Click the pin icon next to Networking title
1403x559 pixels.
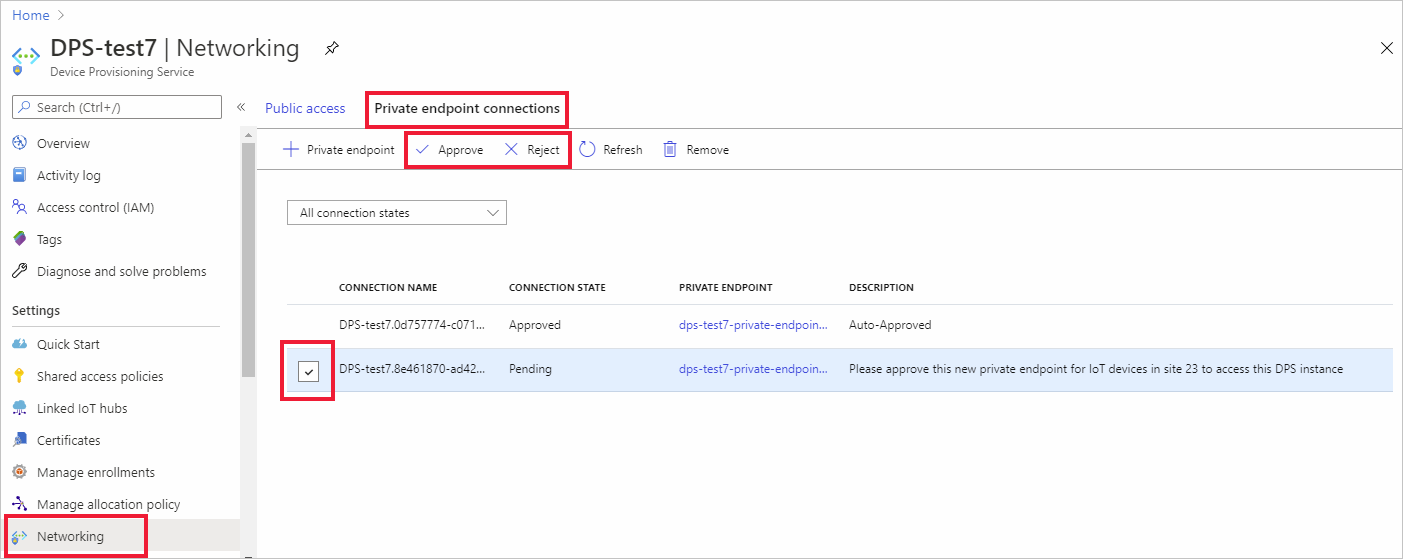coord(332,48)
